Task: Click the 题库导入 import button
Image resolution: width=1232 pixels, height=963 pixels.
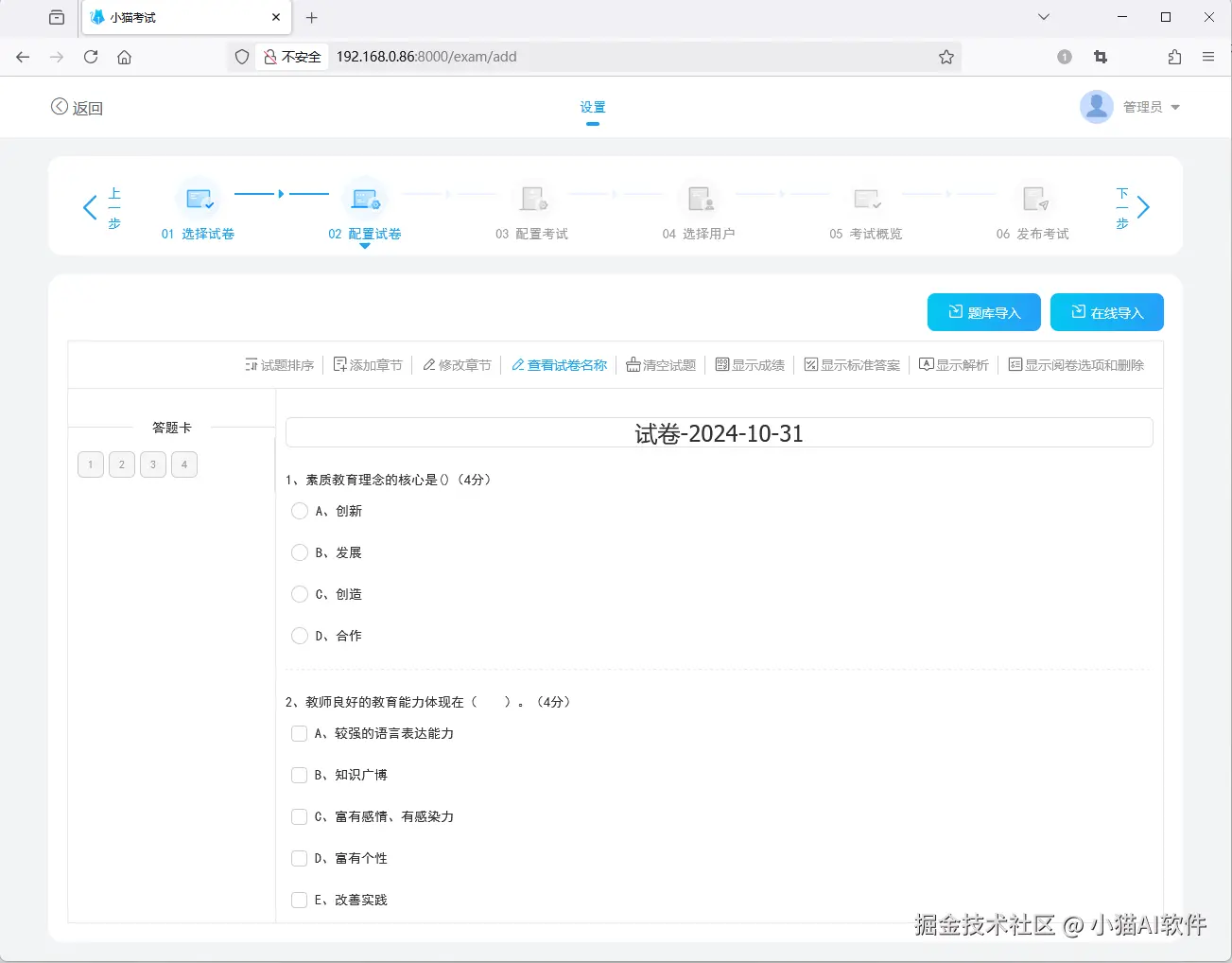Action: (983, 312)
